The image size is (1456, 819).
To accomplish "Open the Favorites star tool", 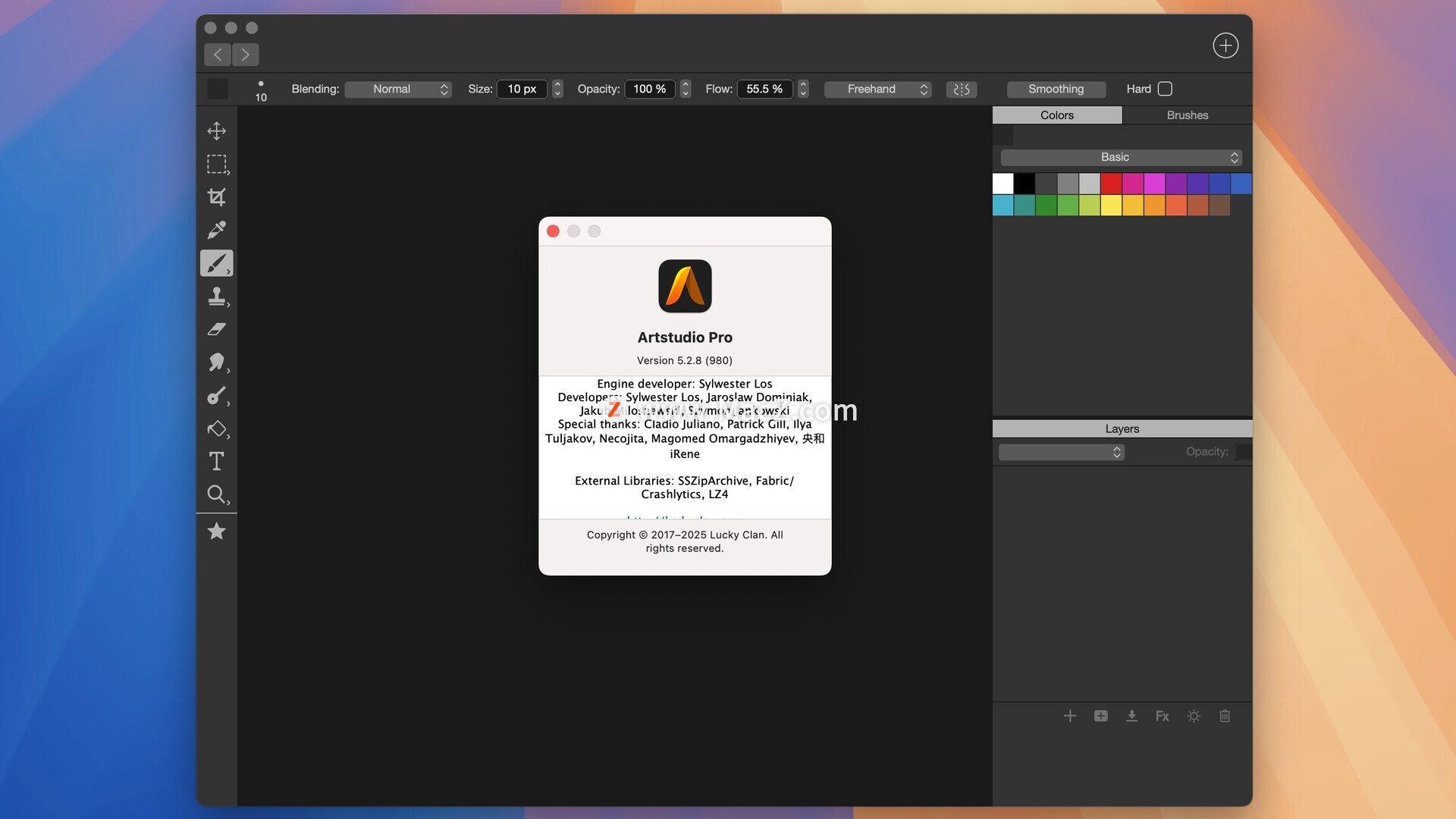I will click(x=217, y=531).
